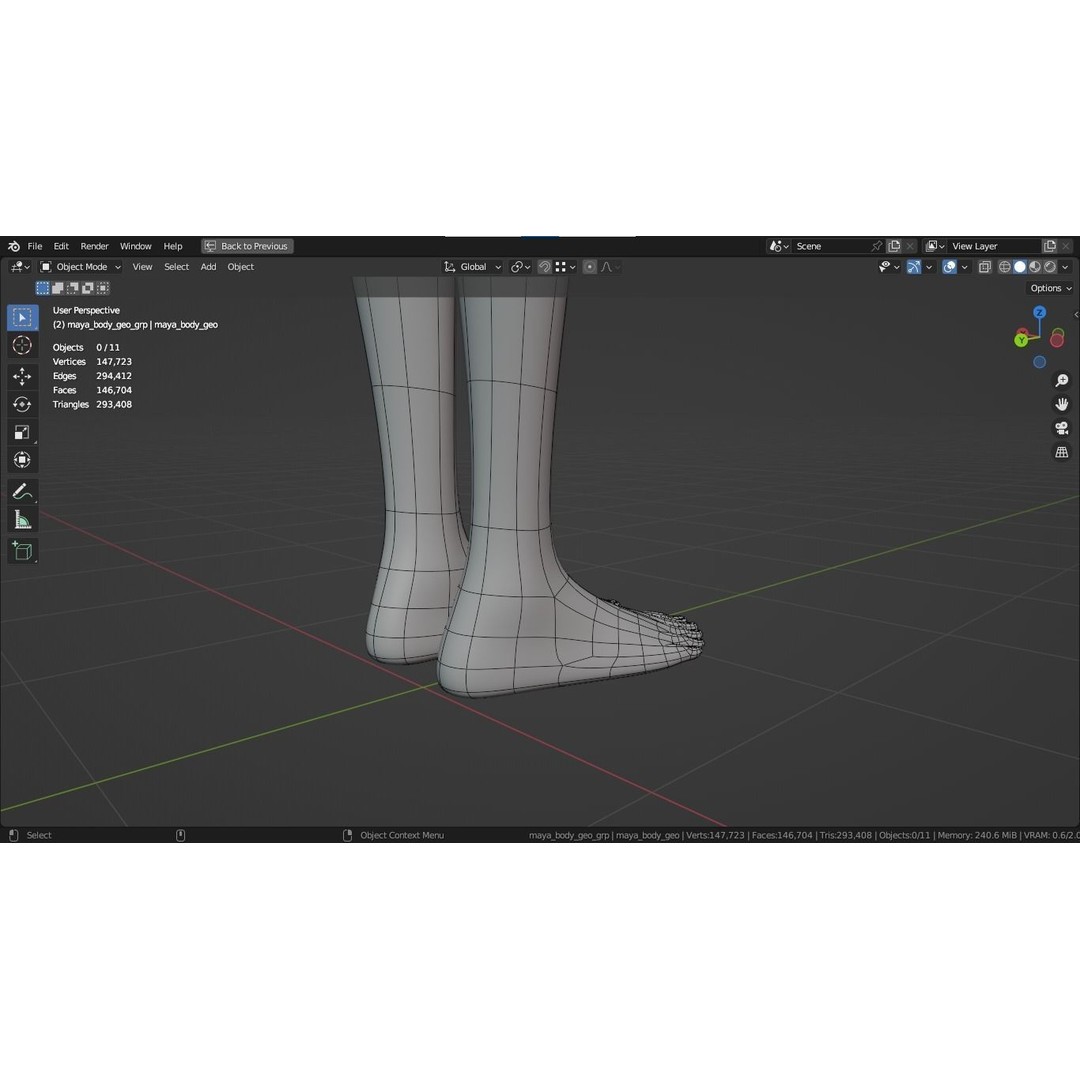Viewport: 1080px width, 1080px height.
Task: Toggle X-ray mode
Action: [x=985, y=267]
